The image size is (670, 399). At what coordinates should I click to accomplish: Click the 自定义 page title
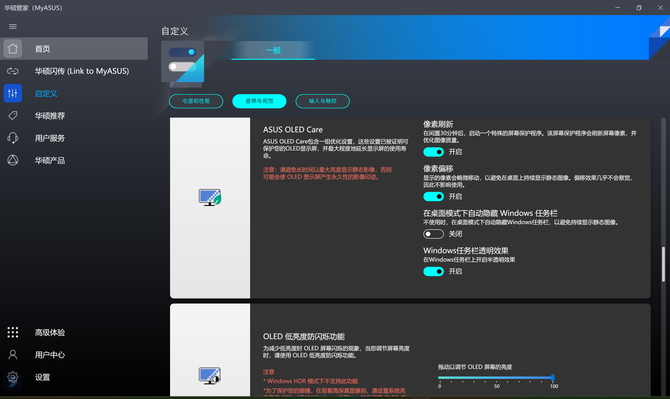click(174, 31)
